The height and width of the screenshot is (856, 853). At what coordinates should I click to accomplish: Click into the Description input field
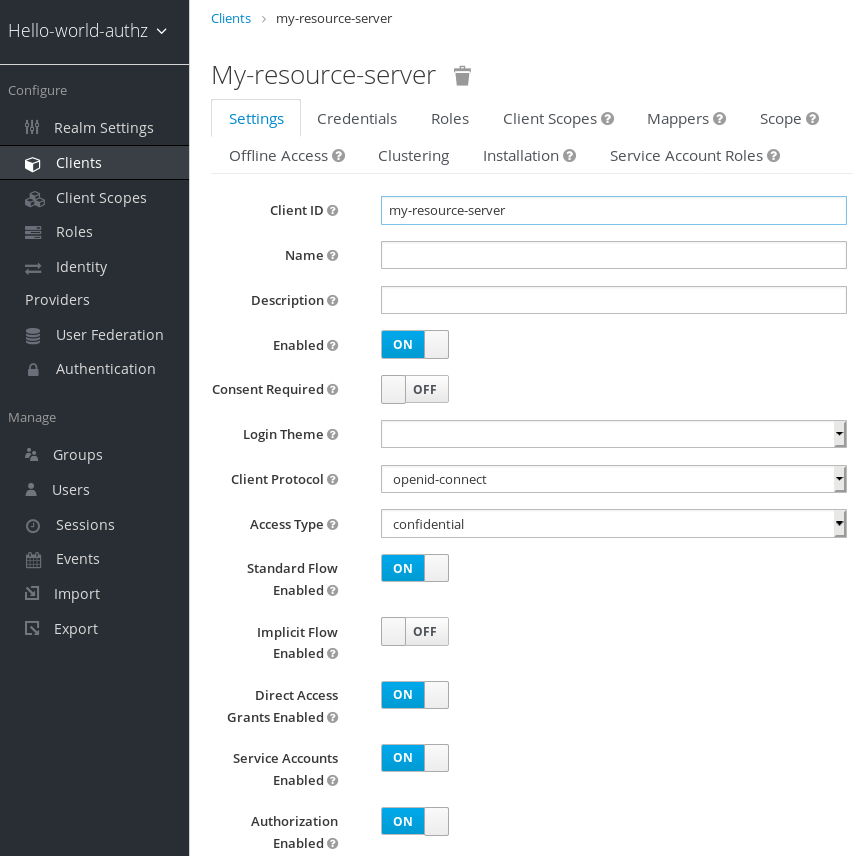coord(613,300)
